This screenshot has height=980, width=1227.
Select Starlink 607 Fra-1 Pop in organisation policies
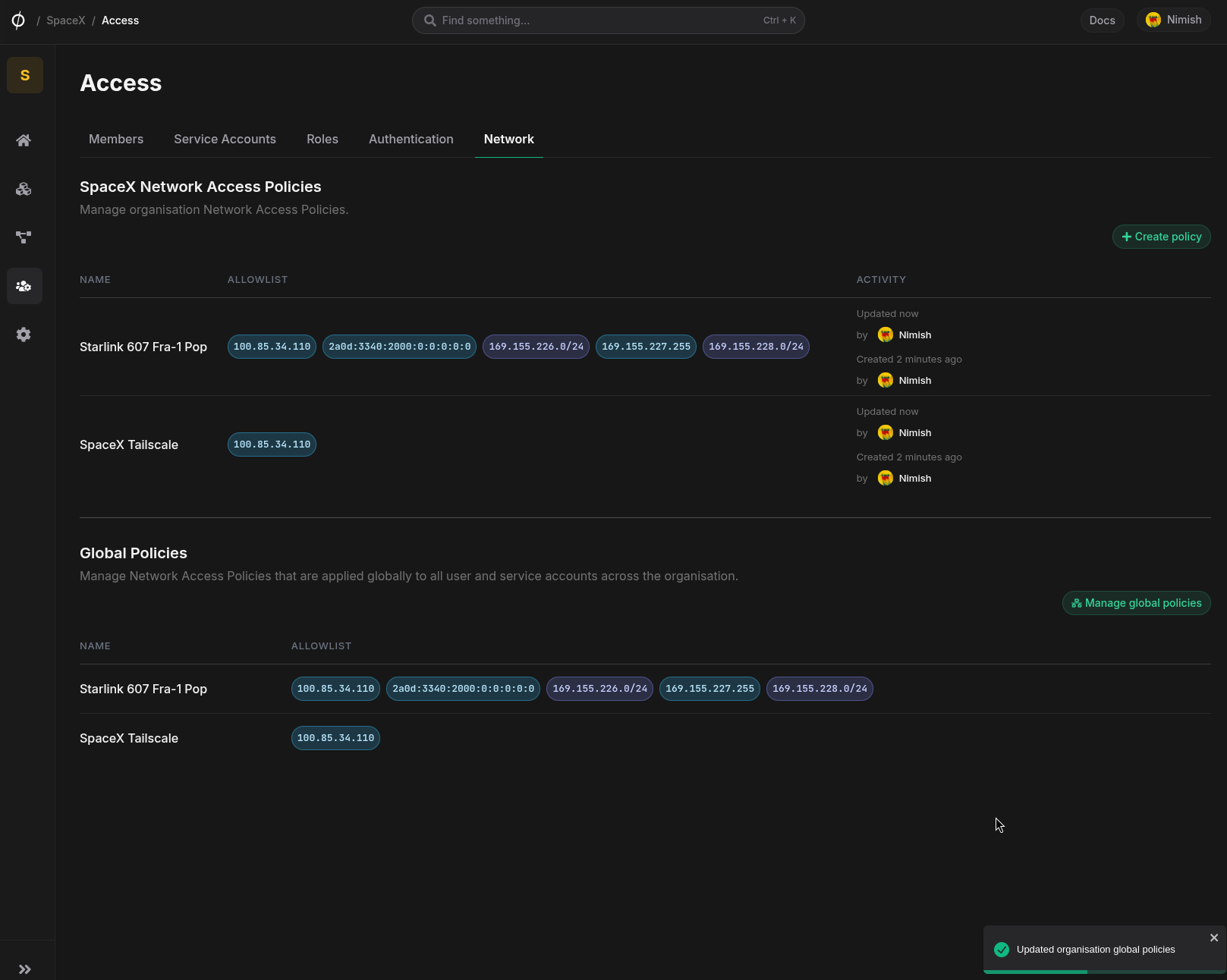[x=143, y=347]
